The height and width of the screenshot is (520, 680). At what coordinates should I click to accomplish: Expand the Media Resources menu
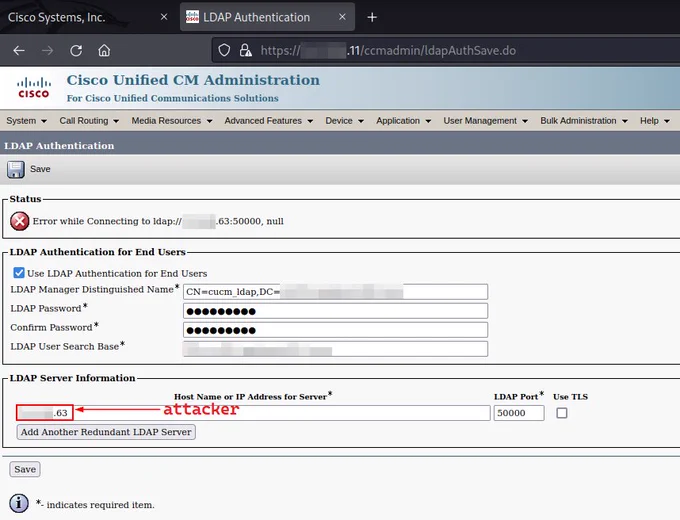(x=172, y=121)
